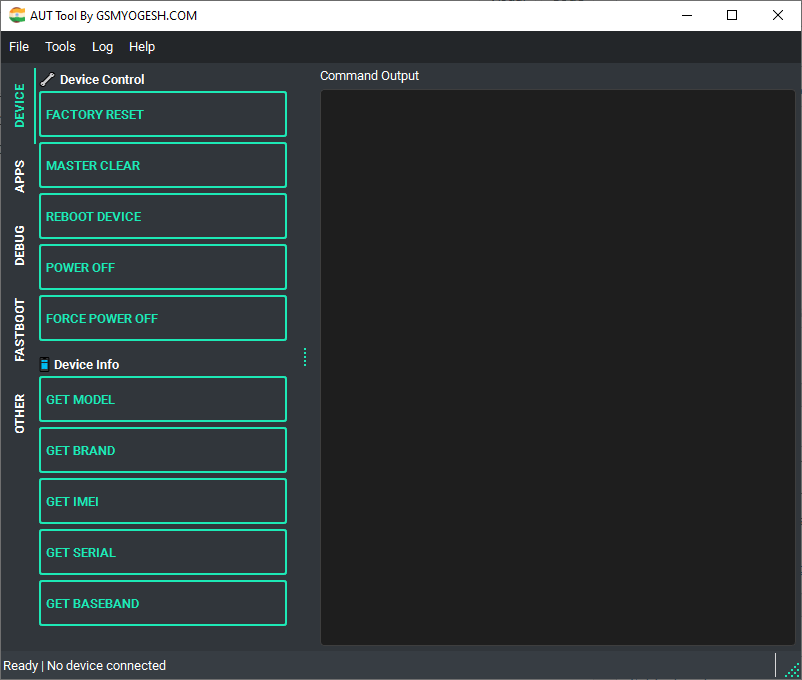Switch to the DEVICE sidebar tab

(19, 103)
